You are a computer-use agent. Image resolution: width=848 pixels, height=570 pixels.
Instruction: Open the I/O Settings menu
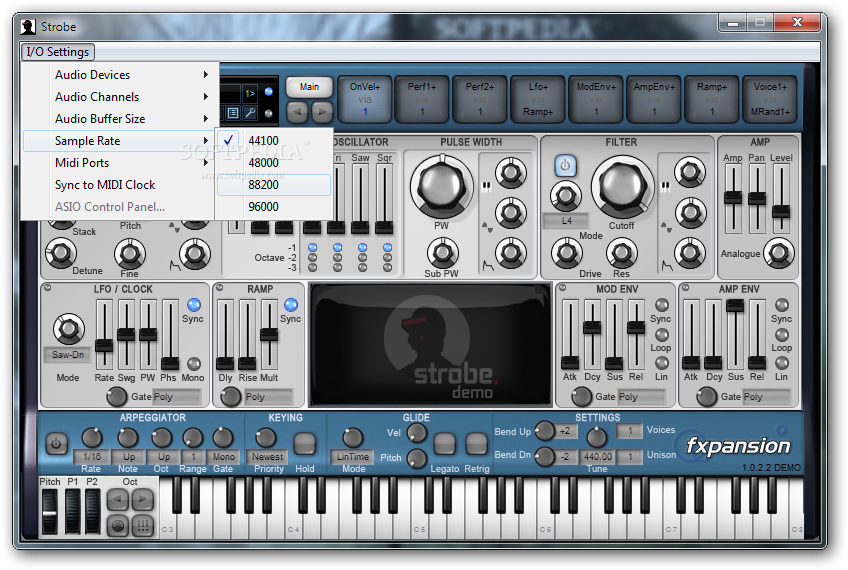tap(58, 52)
